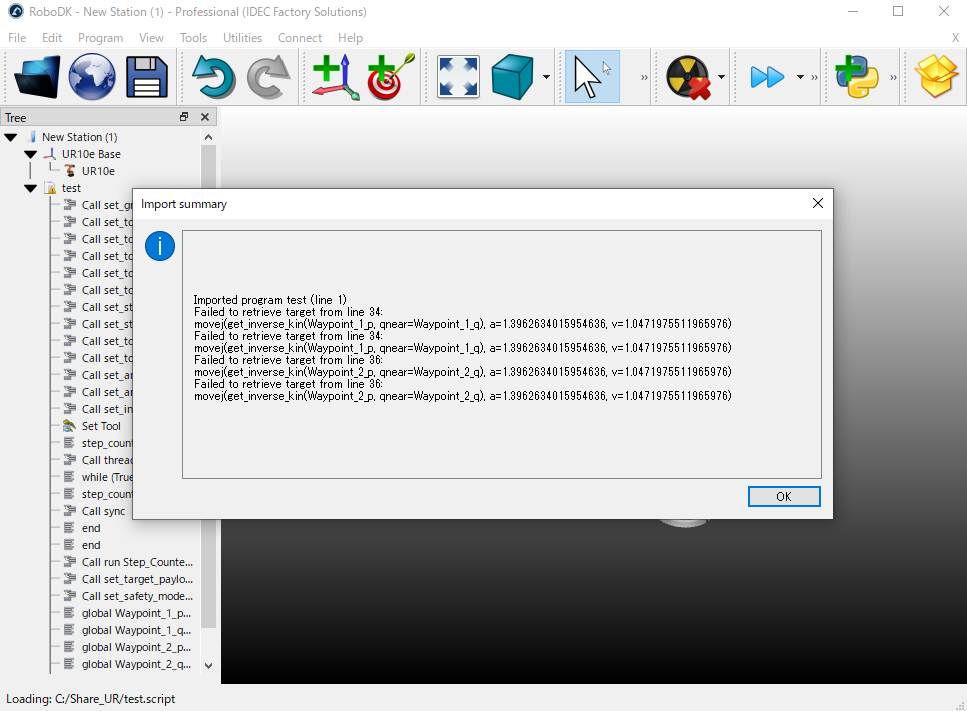Open the Program menu
Screen dimensions: 967x711
point(101,38)
